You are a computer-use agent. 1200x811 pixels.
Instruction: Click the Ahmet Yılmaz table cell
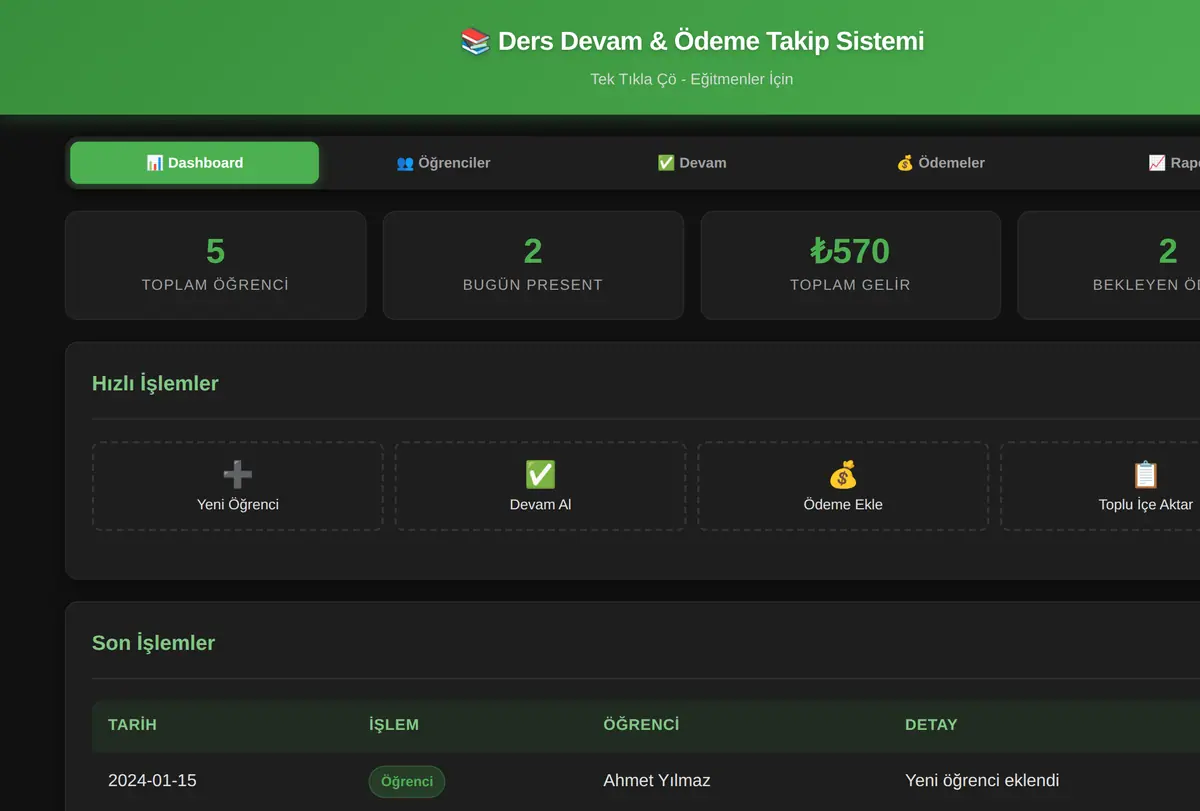point(657,781)
